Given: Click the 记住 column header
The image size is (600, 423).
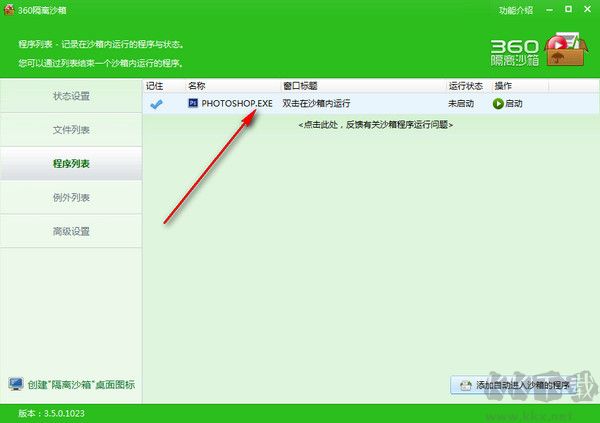Looking at the screenshot, I should click(x=165, y=86).
